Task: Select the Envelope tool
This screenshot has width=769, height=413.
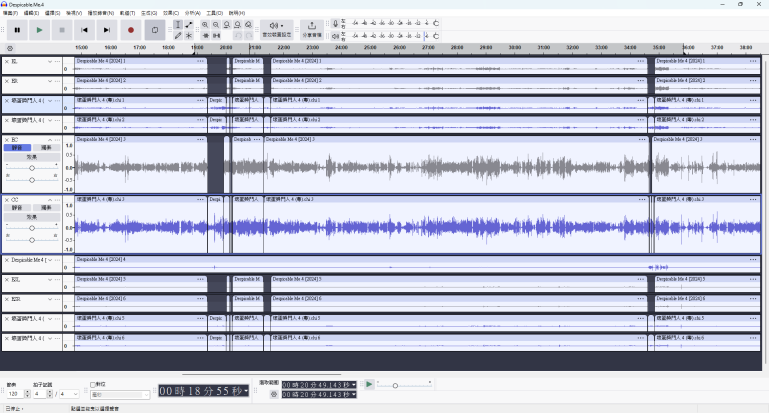Action: pyautogui.click(x=189, y=25)
